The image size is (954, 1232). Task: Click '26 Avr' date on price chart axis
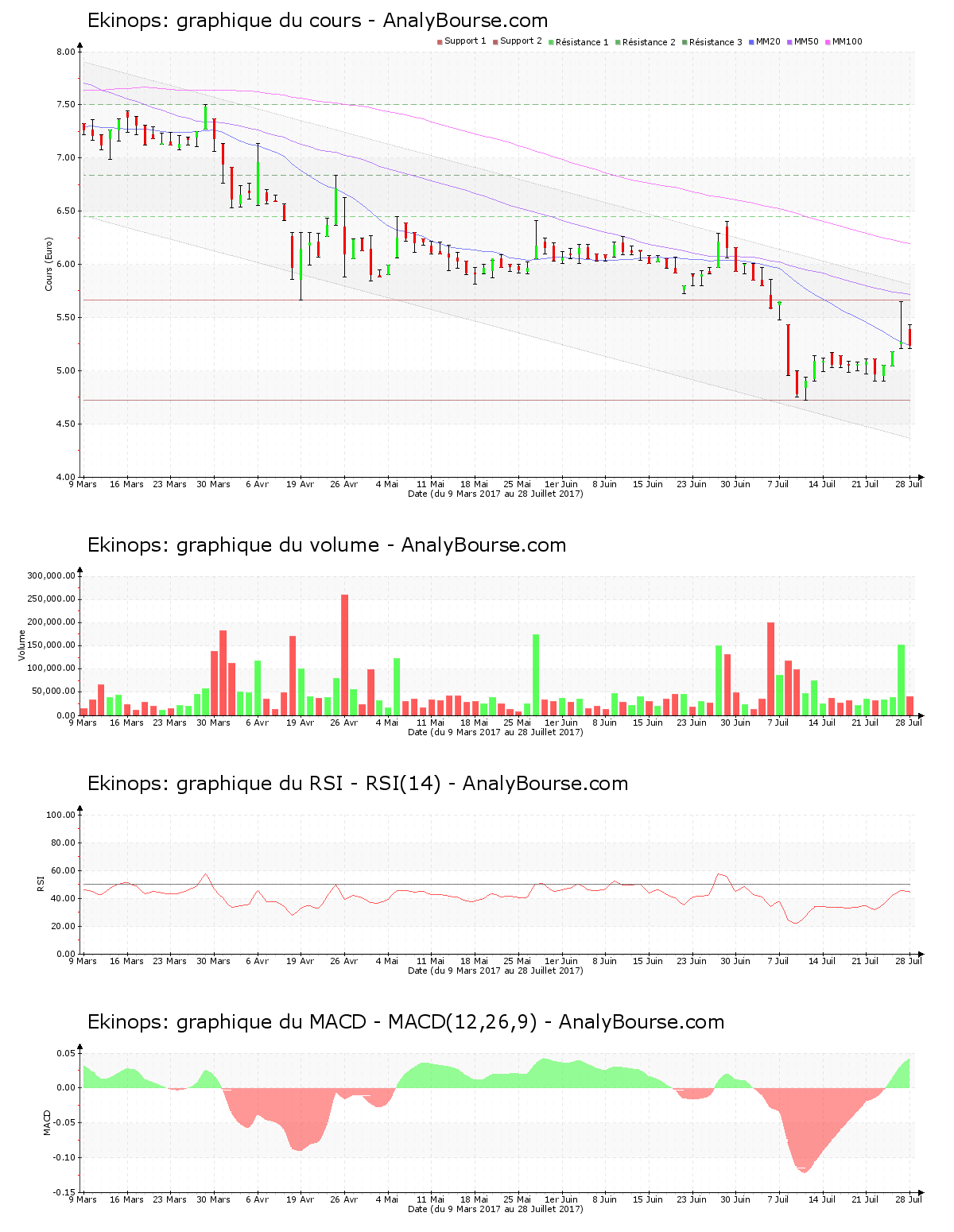(344, 484)
